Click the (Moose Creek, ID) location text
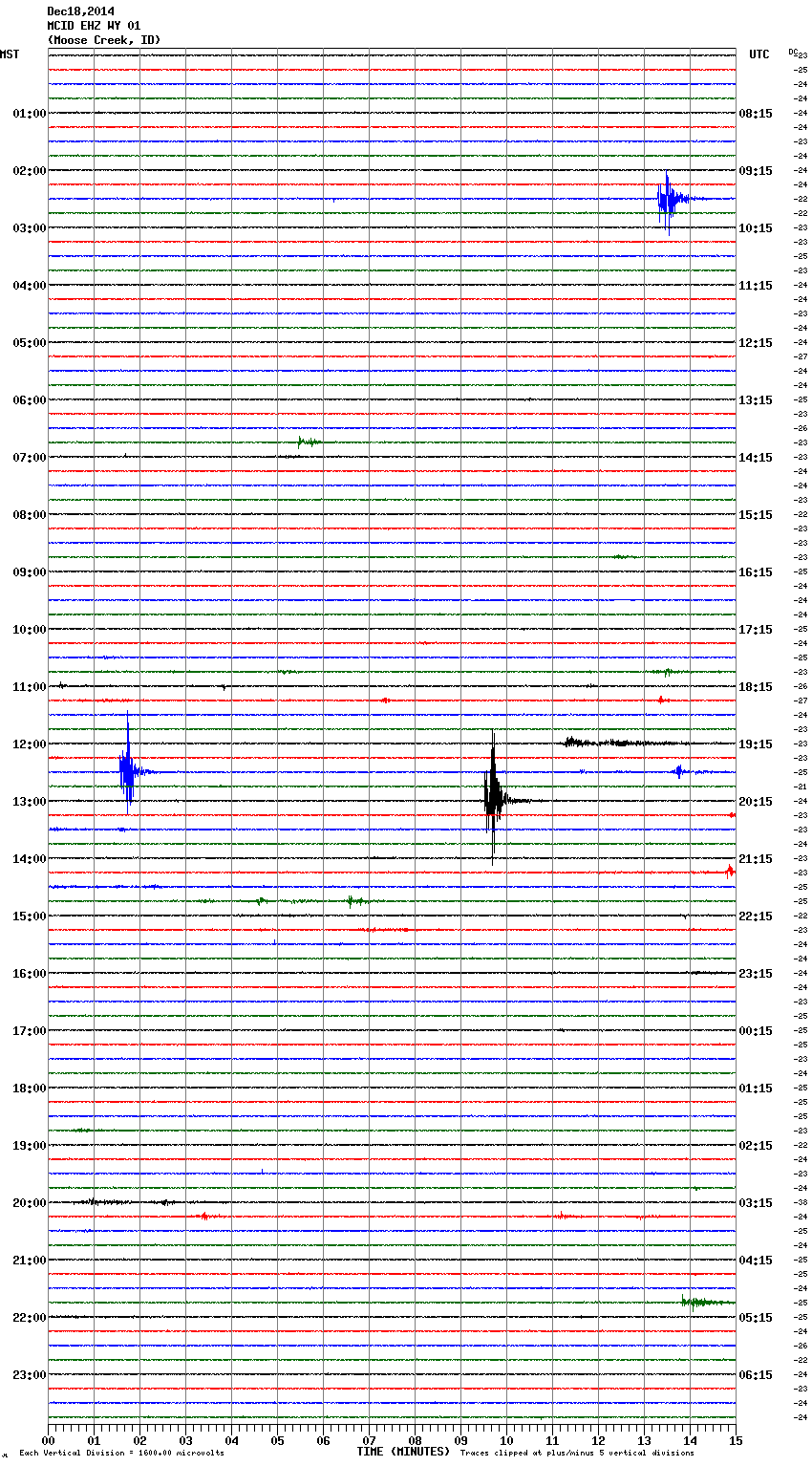Viewport: 812px width, 1466px height. click(104, 40)
